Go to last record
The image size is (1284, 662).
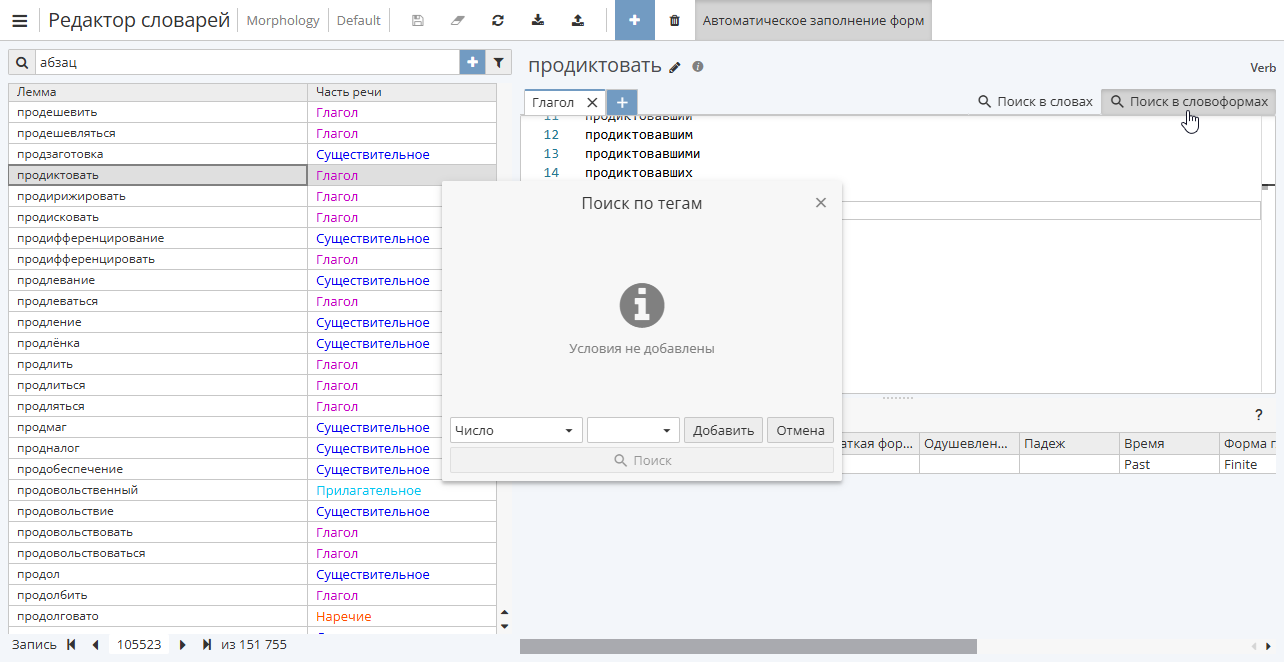pos(207,645)
